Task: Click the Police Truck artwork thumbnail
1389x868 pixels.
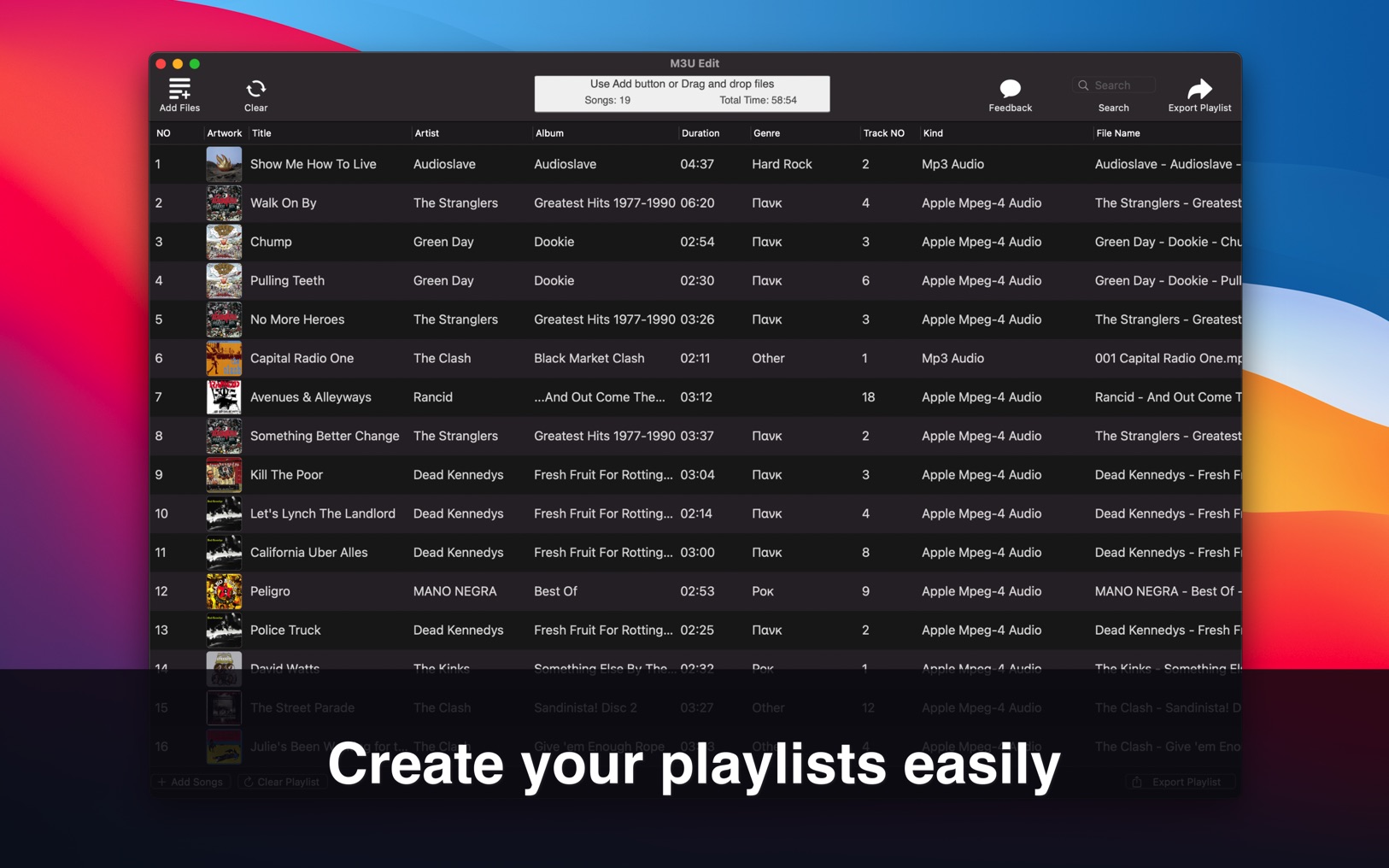Action: [224, 630]
